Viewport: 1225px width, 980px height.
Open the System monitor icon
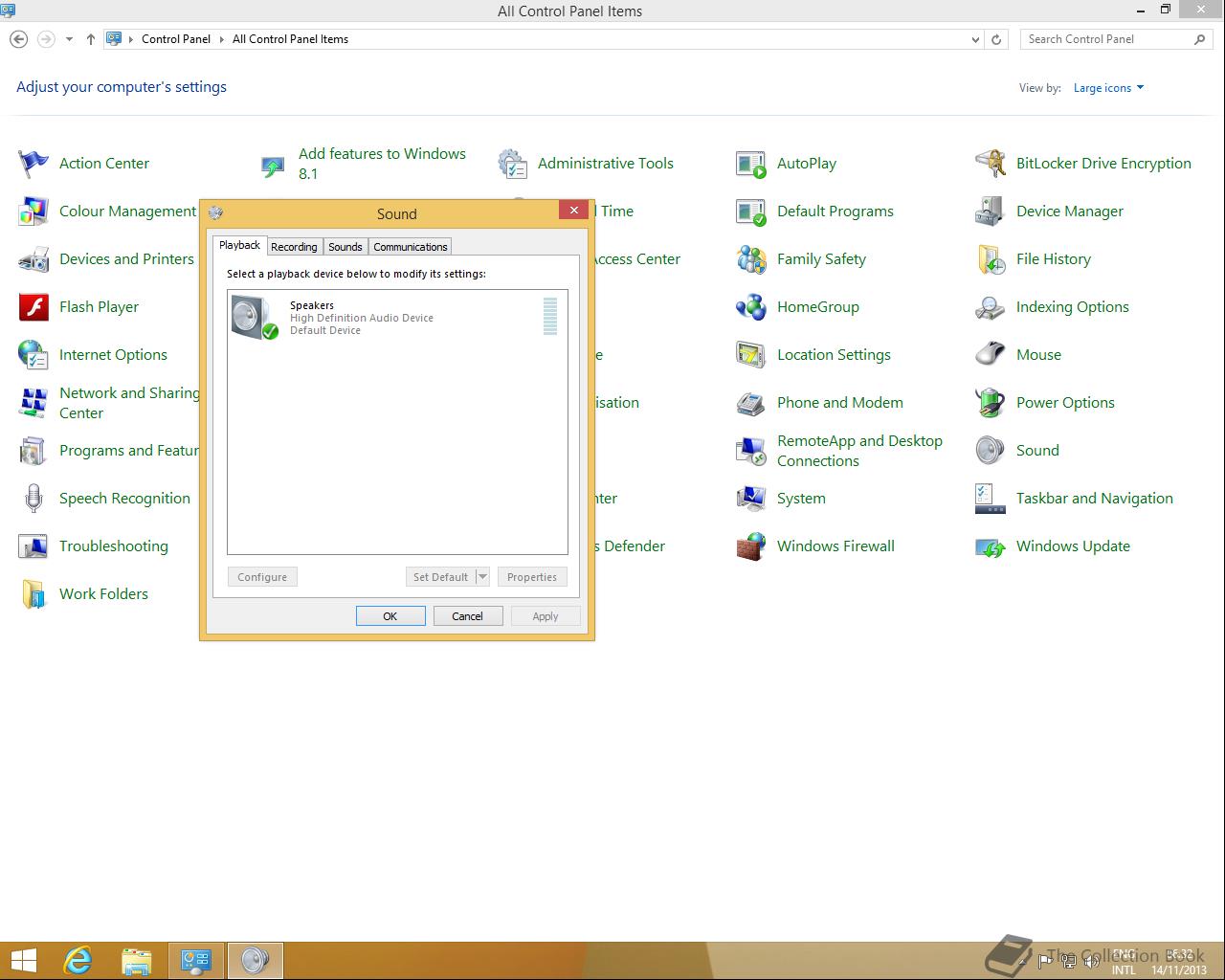(x=751, y=499)
